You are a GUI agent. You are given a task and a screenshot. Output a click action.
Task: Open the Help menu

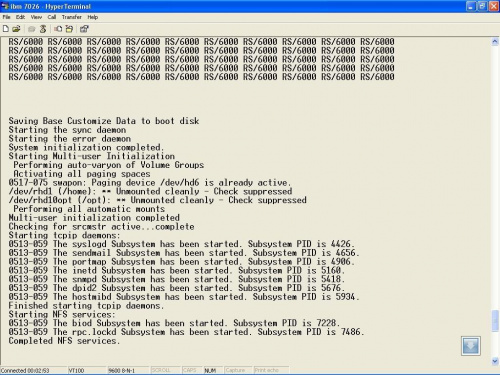(93, 17)
